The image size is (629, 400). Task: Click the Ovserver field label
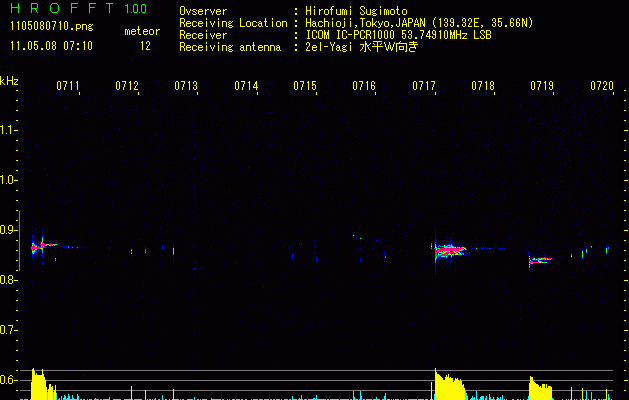203,11
